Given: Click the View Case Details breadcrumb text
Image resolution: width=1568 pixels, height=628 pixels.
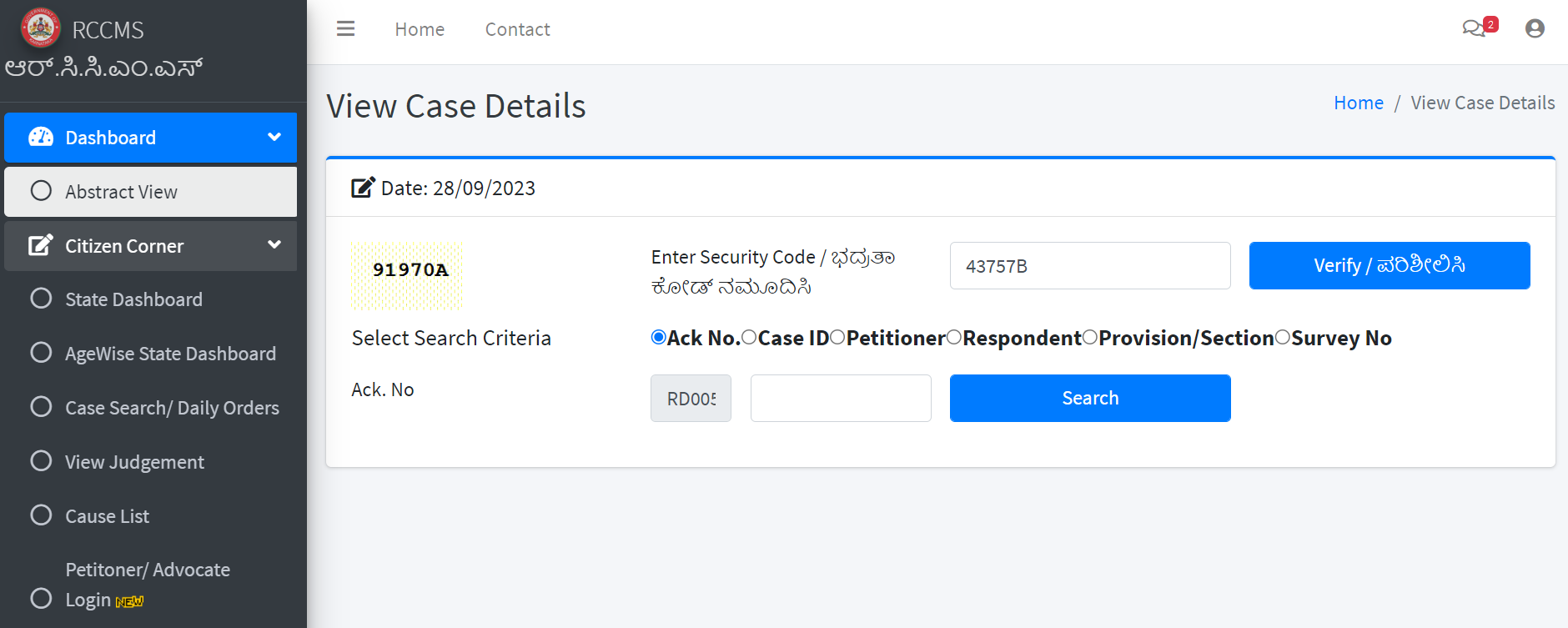Looking at the screenshot, I should (x=1483, y=103).
